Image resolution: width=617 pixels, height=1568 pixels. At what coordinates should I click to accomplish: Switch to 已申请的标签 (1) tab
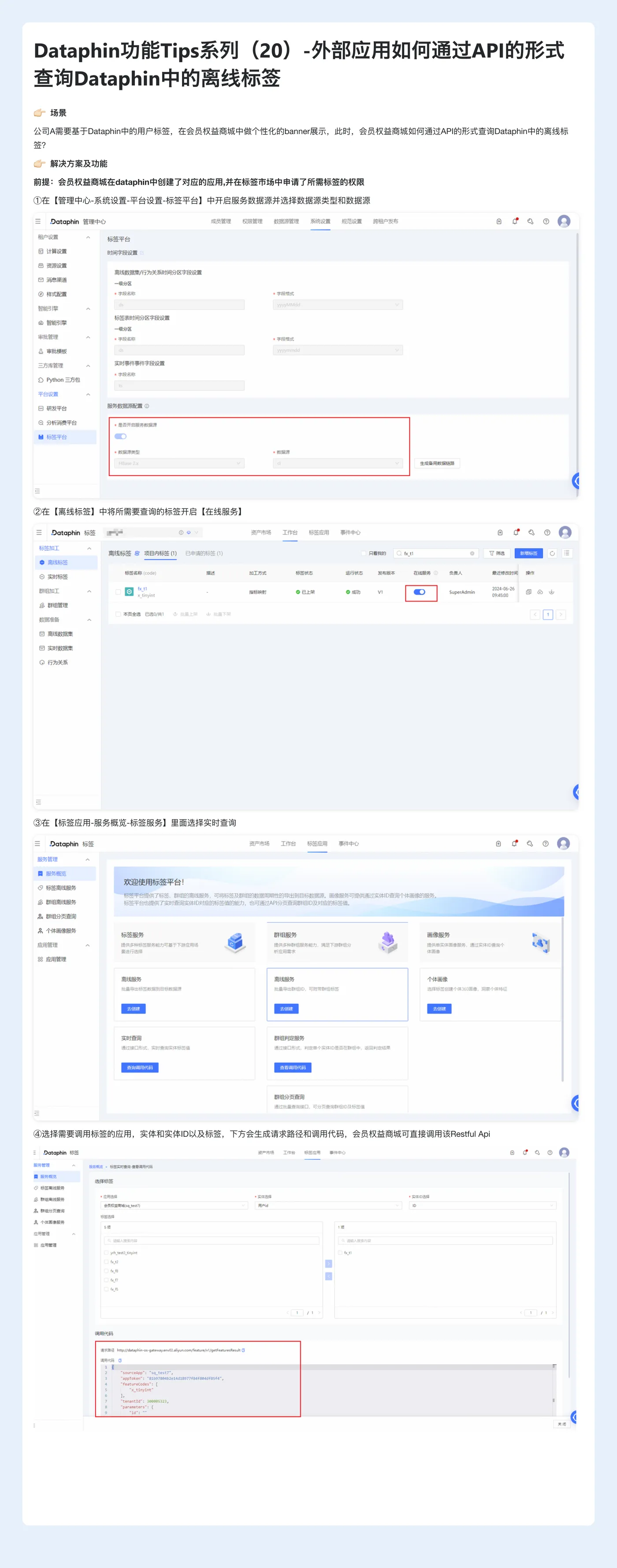point(204,553)
